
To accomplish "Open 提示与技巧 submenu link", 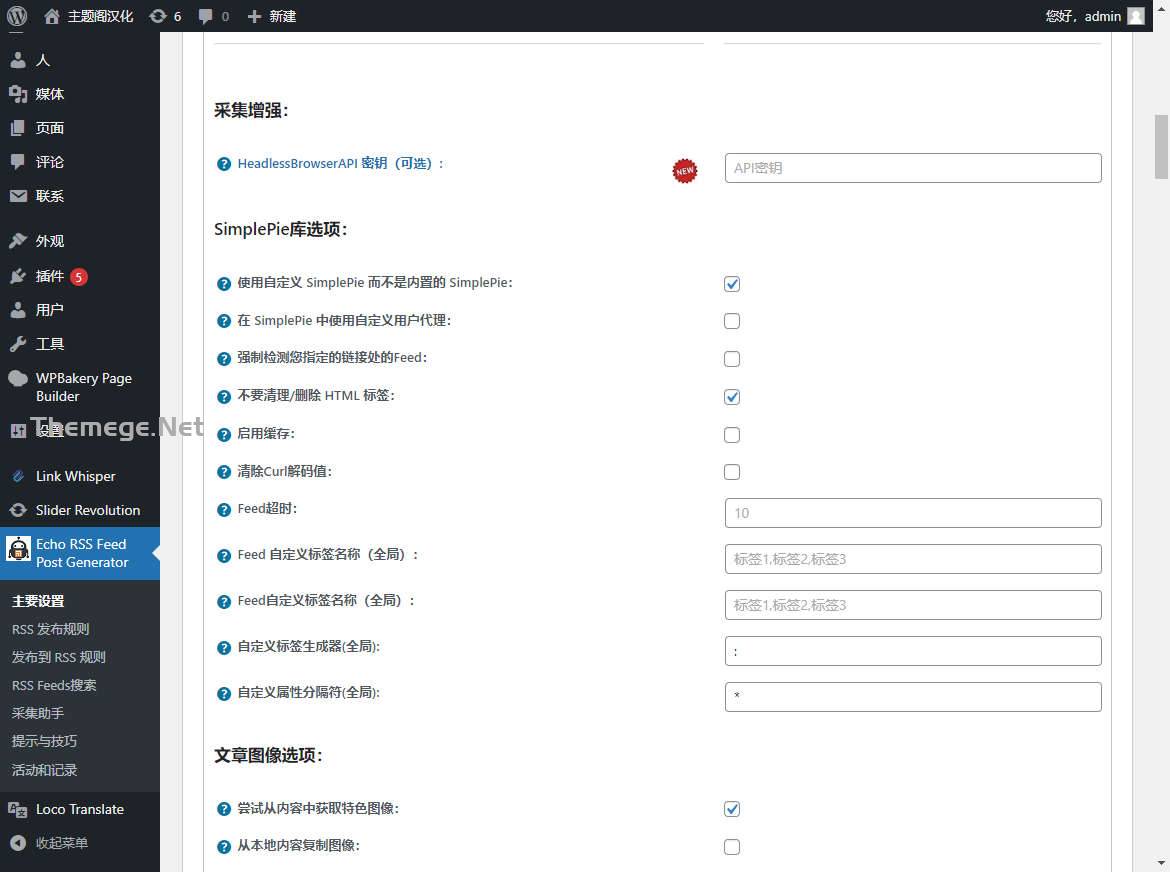I will 44,741.
